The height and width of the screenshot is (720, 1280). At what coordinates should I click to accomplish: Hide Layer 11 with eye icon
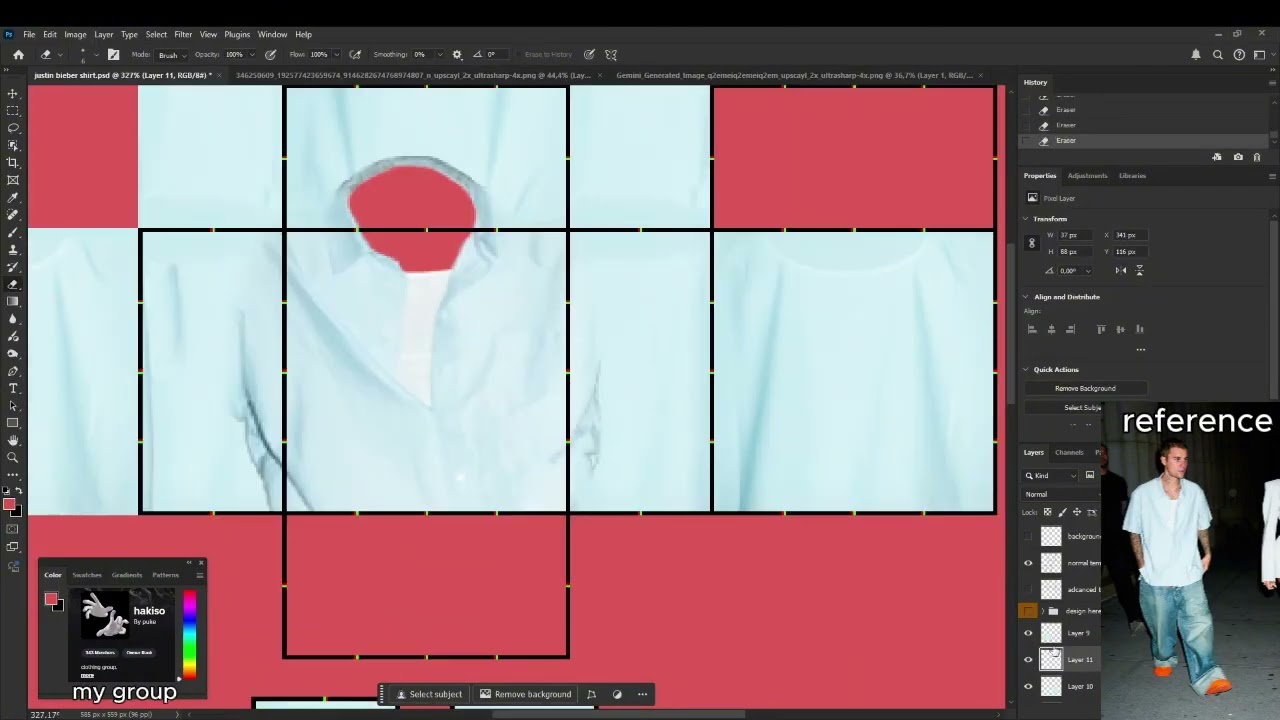[1028, 660]
